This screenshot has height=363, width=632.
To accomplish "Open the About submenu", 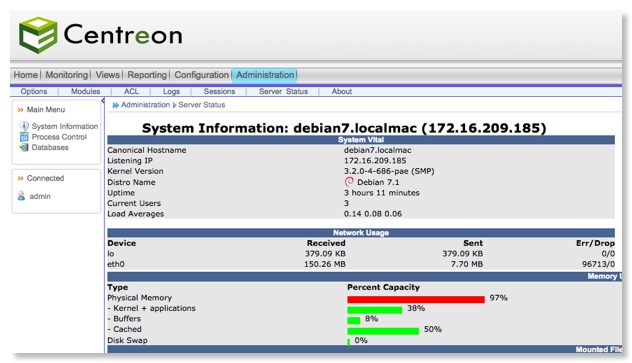I will pyautogui.click(x=342, y=91).
